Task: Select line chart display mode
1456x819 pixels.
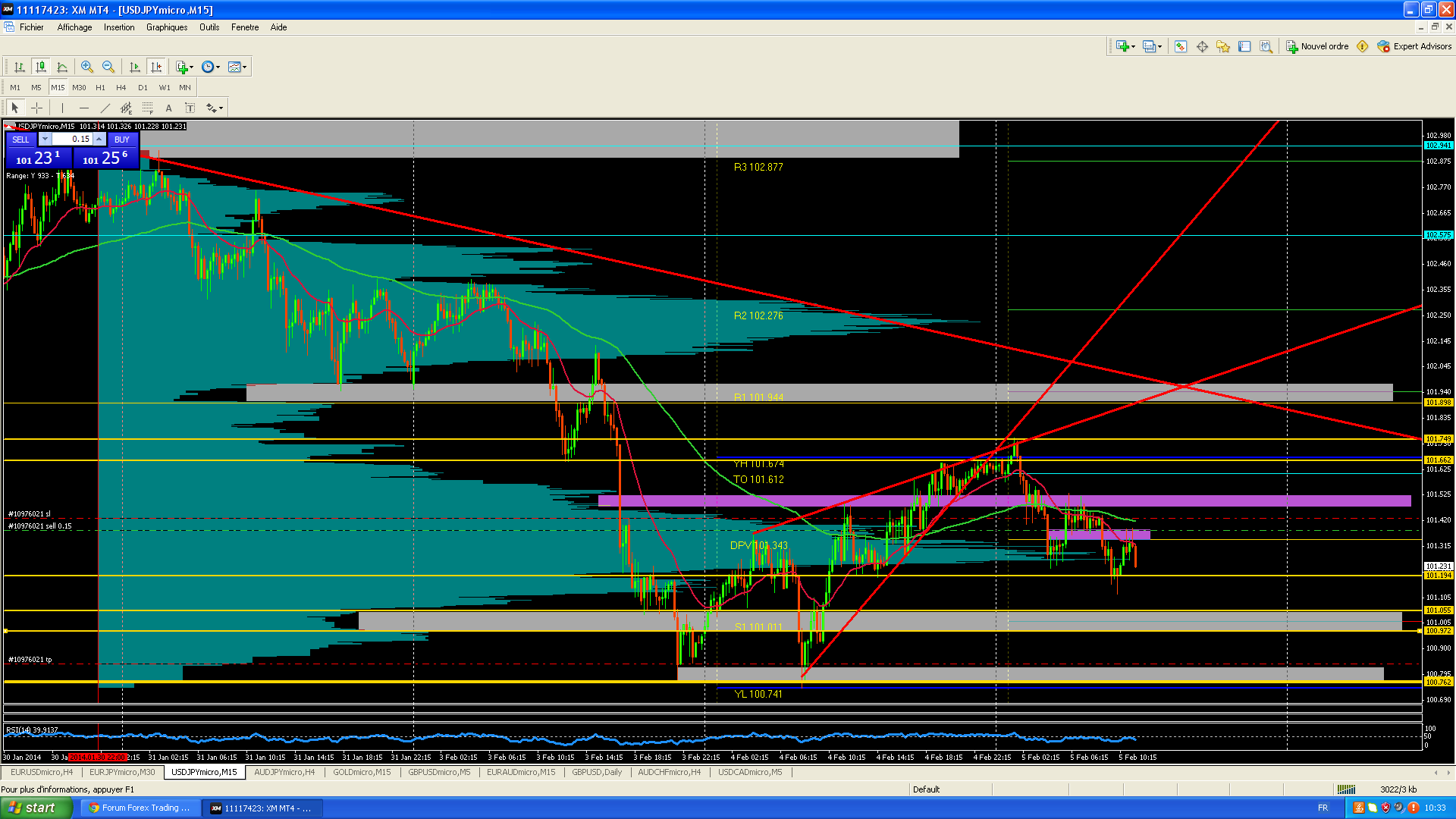Action: click(x=62, y=67)
